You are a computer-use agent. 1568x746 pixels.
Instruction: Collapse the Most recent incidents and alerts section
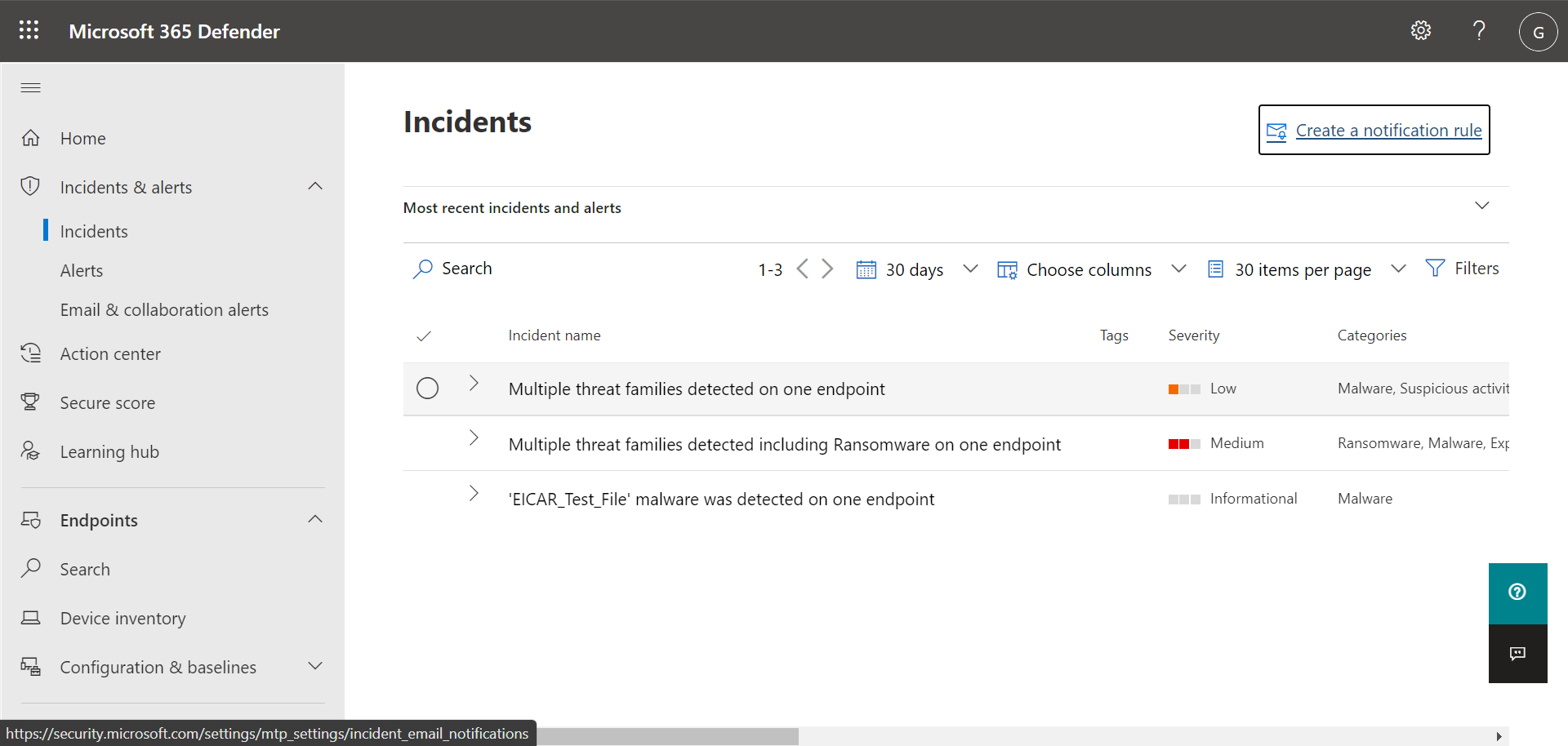tap(1481, 206)
